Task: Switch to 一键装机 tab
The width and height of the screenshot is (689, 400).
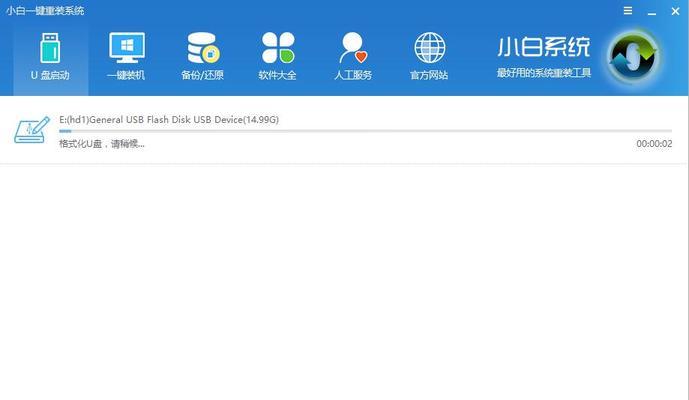Action: [x=126, y=57]
